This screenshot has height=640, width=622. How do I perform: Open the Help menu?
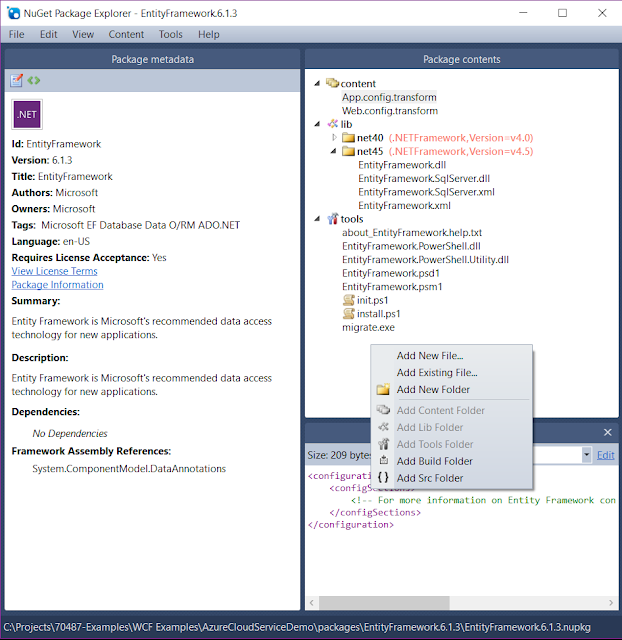point(209,34)
